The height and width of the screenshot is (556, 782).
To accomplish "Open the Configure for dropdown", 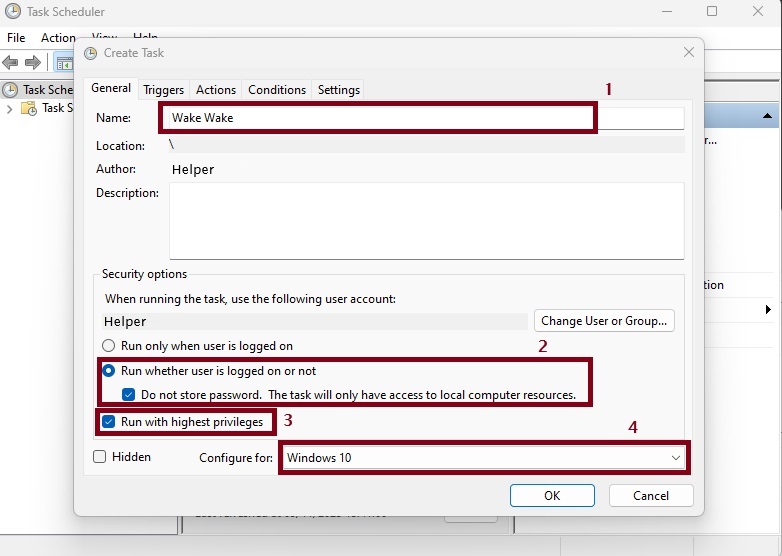I will pyautogui.click(x=484, y=458).
